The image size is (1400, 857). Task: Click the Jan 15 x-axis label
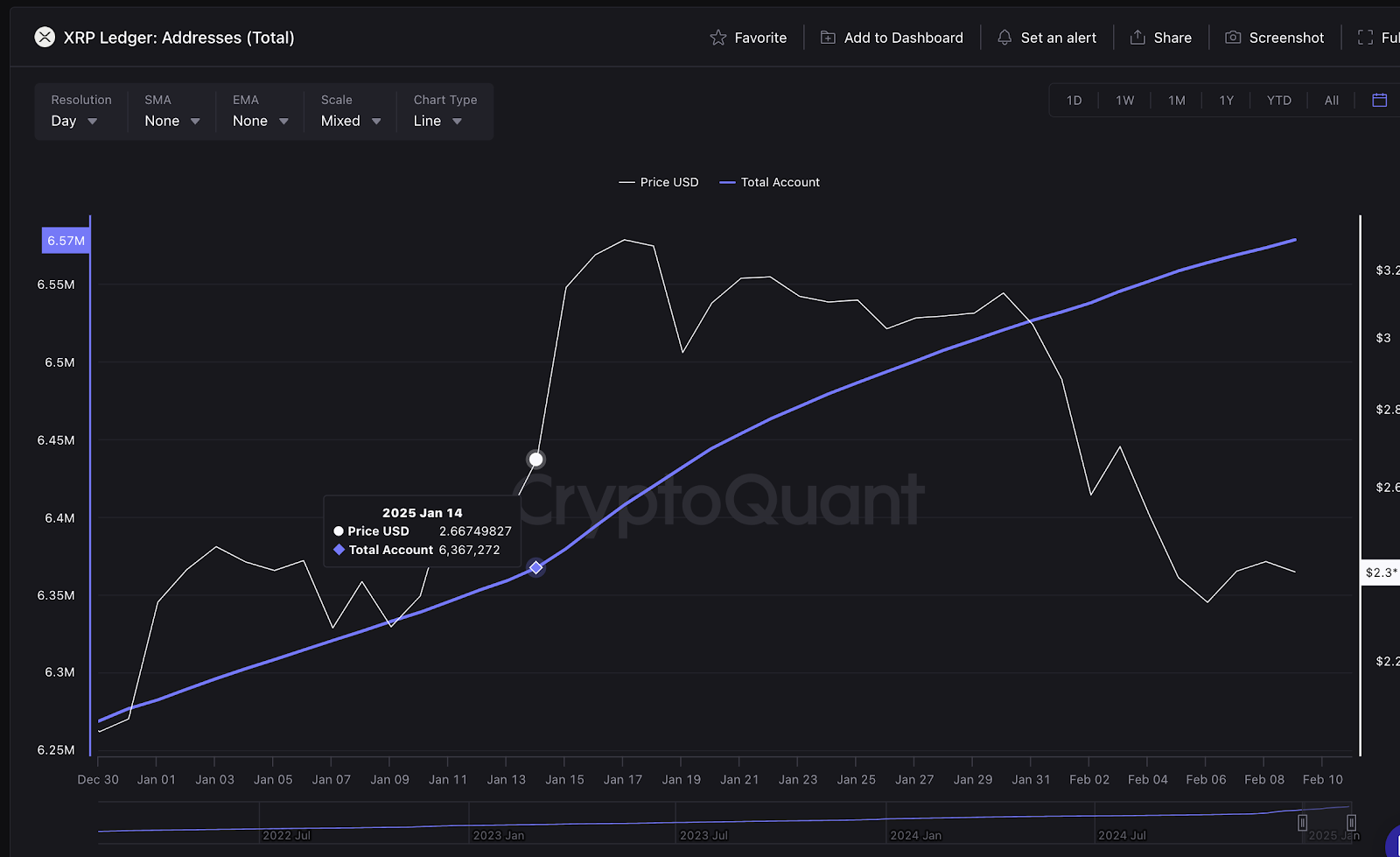[564, 779]
